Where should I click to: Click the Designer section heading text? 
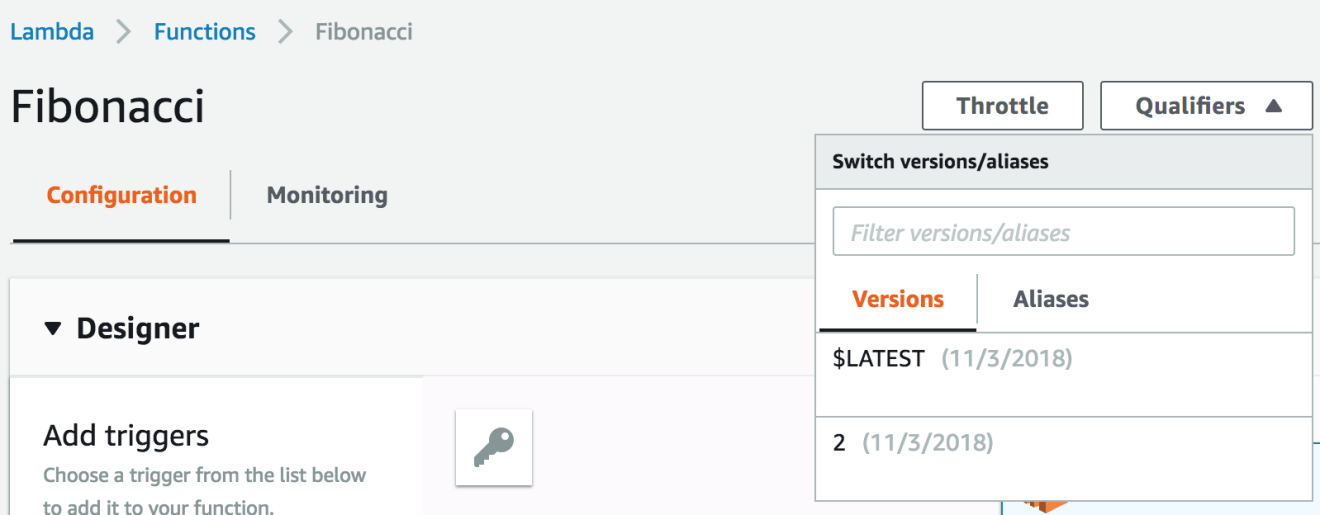138,328
